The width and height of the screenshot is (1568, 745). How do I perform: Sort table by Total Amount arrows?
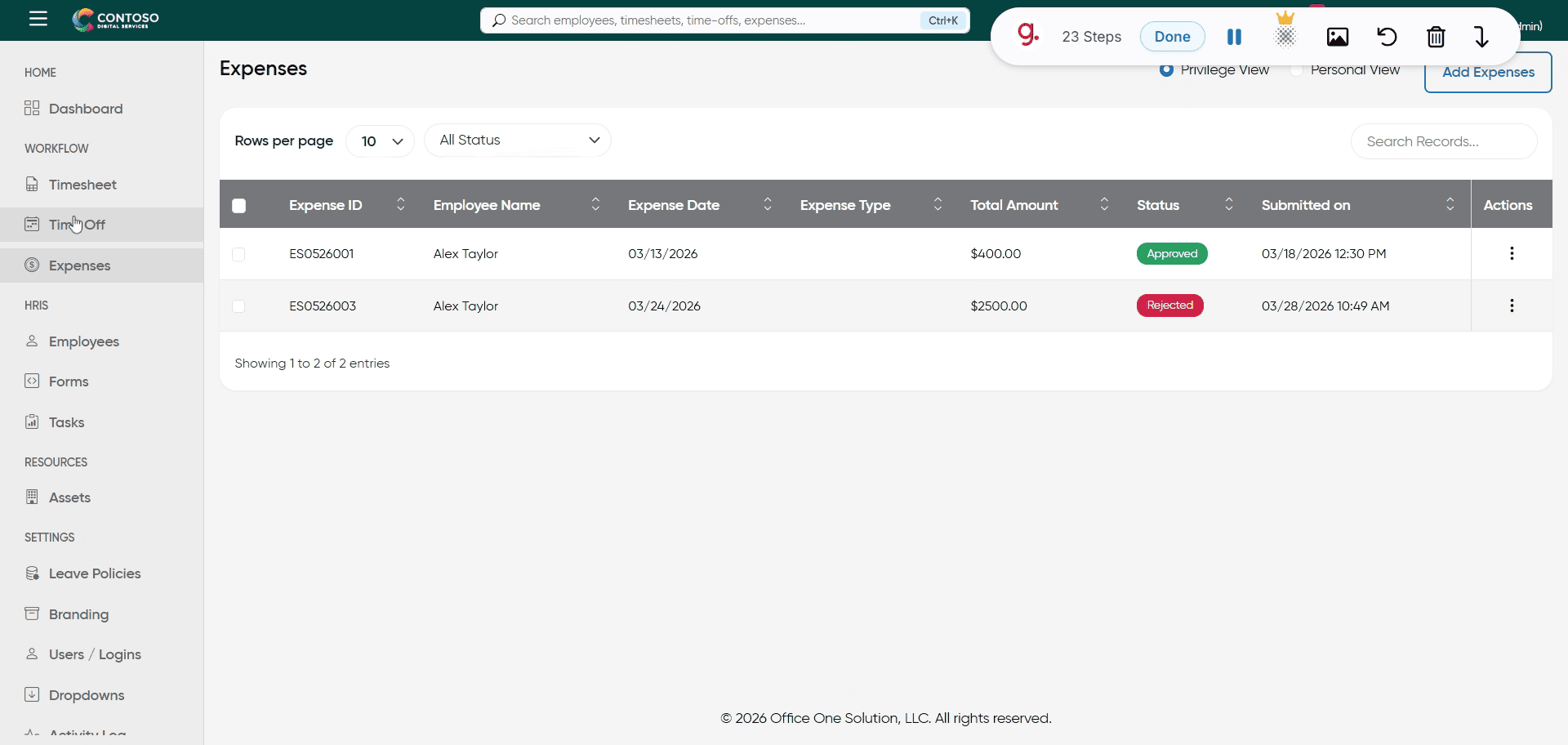click(1104, 204)
